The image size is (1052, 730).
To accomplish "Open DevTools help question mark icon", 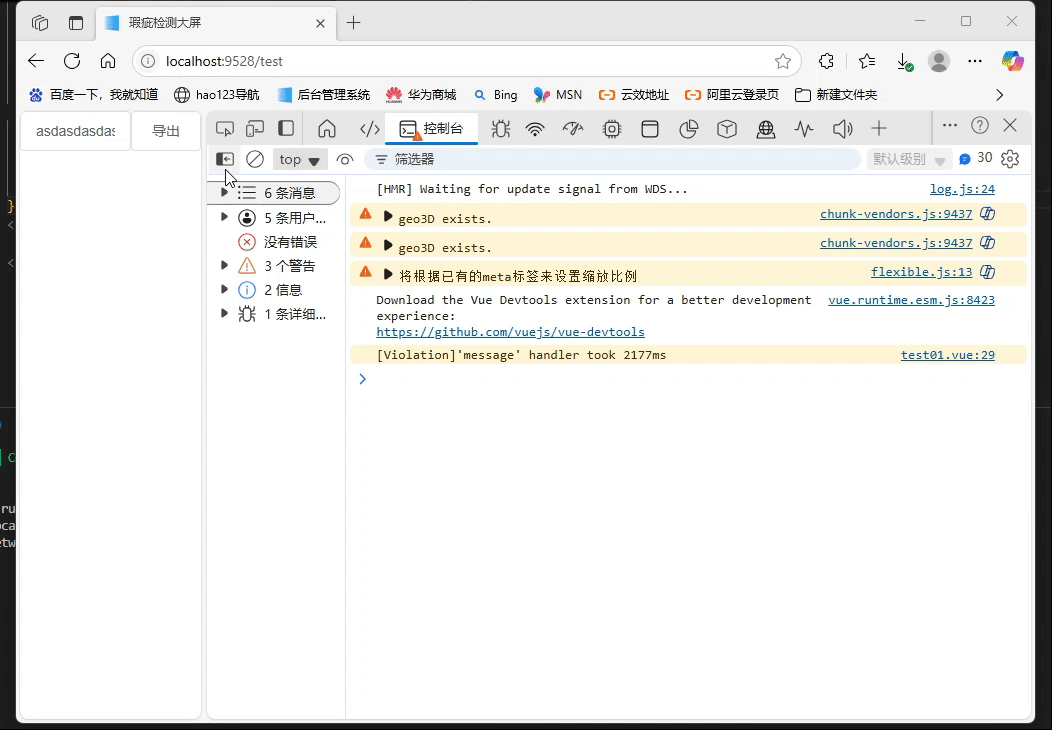I will click(x=980, y=125).
